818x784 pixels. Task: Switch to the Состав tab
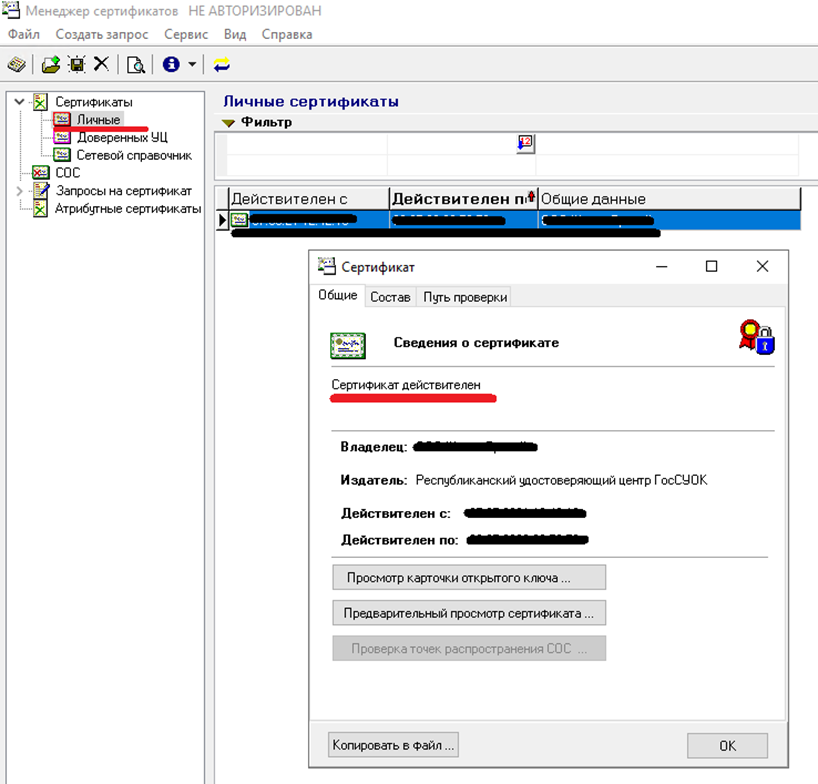(x=390, y=297)
